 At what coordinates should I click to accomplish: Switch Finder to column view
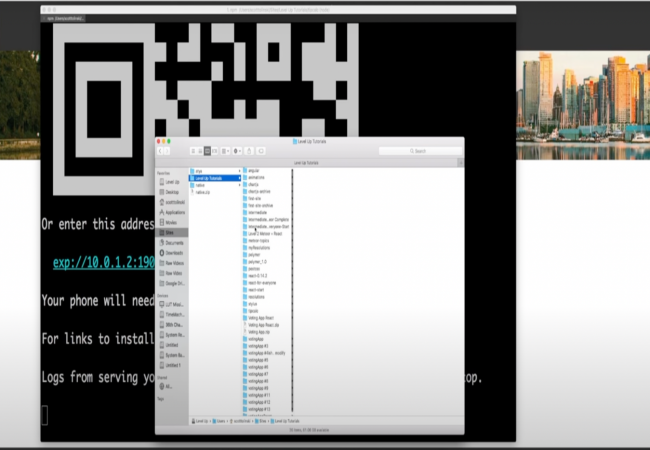207,151
